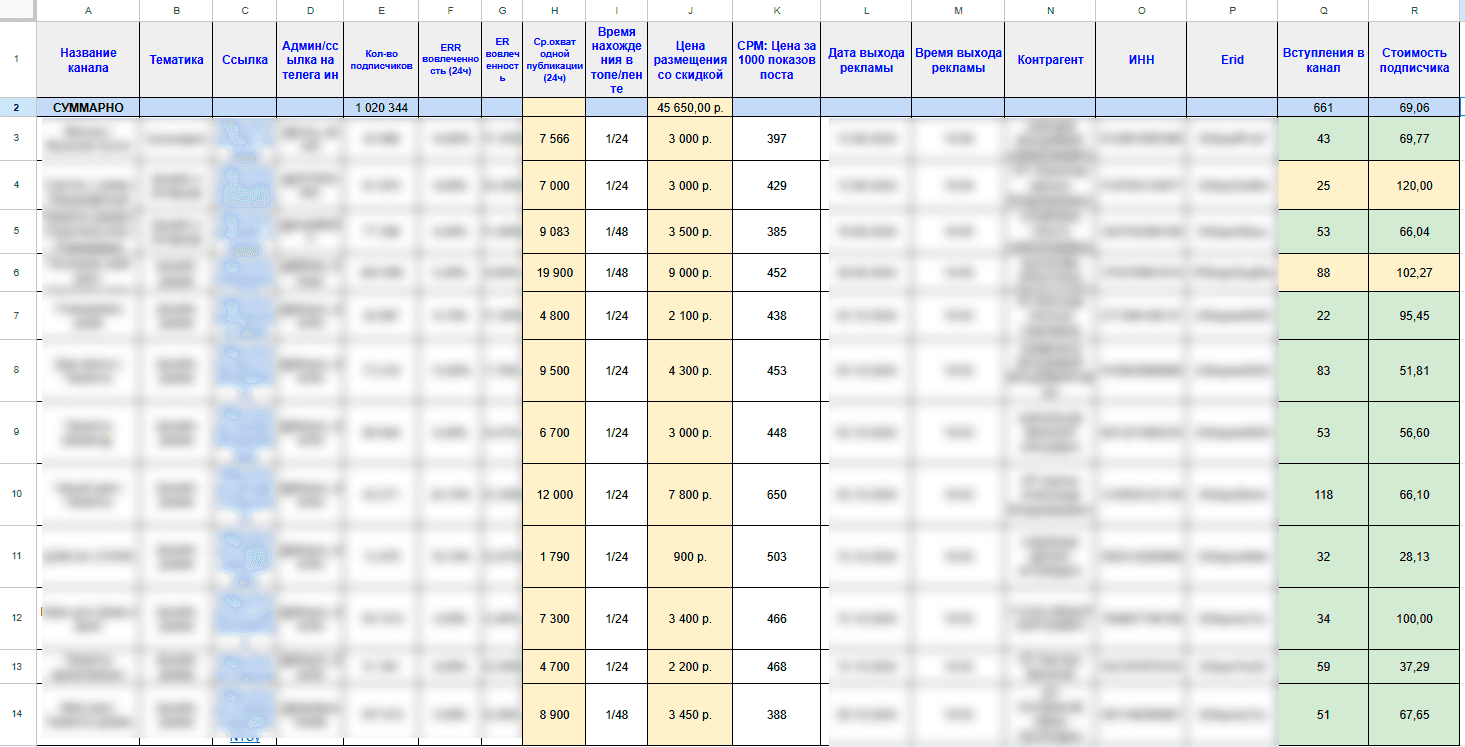Select the total subscribers cell '1 020 344'
This screenshot has height=747, width=1465.
coord(381,107)
